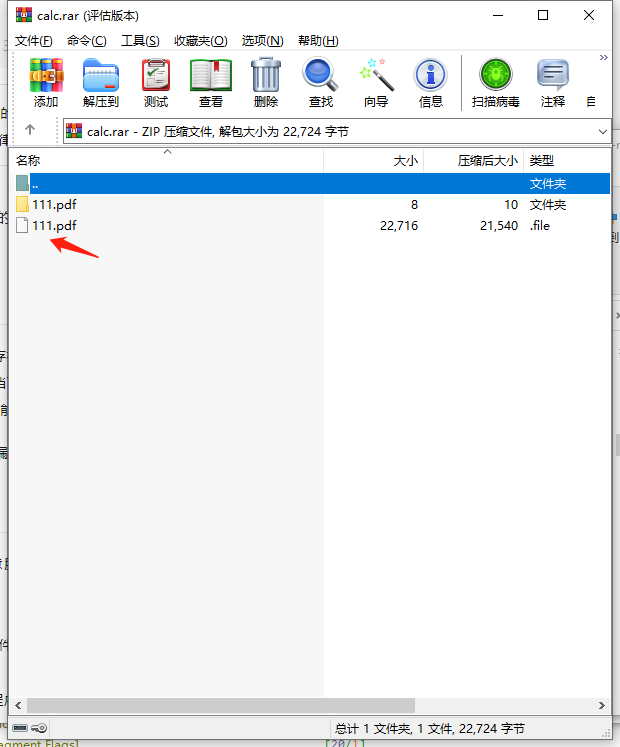This screenshot has width=620, height=747.
Task: Select the 111.pdf folder entry
Action: pyautogui.click(x=54, y=205)
